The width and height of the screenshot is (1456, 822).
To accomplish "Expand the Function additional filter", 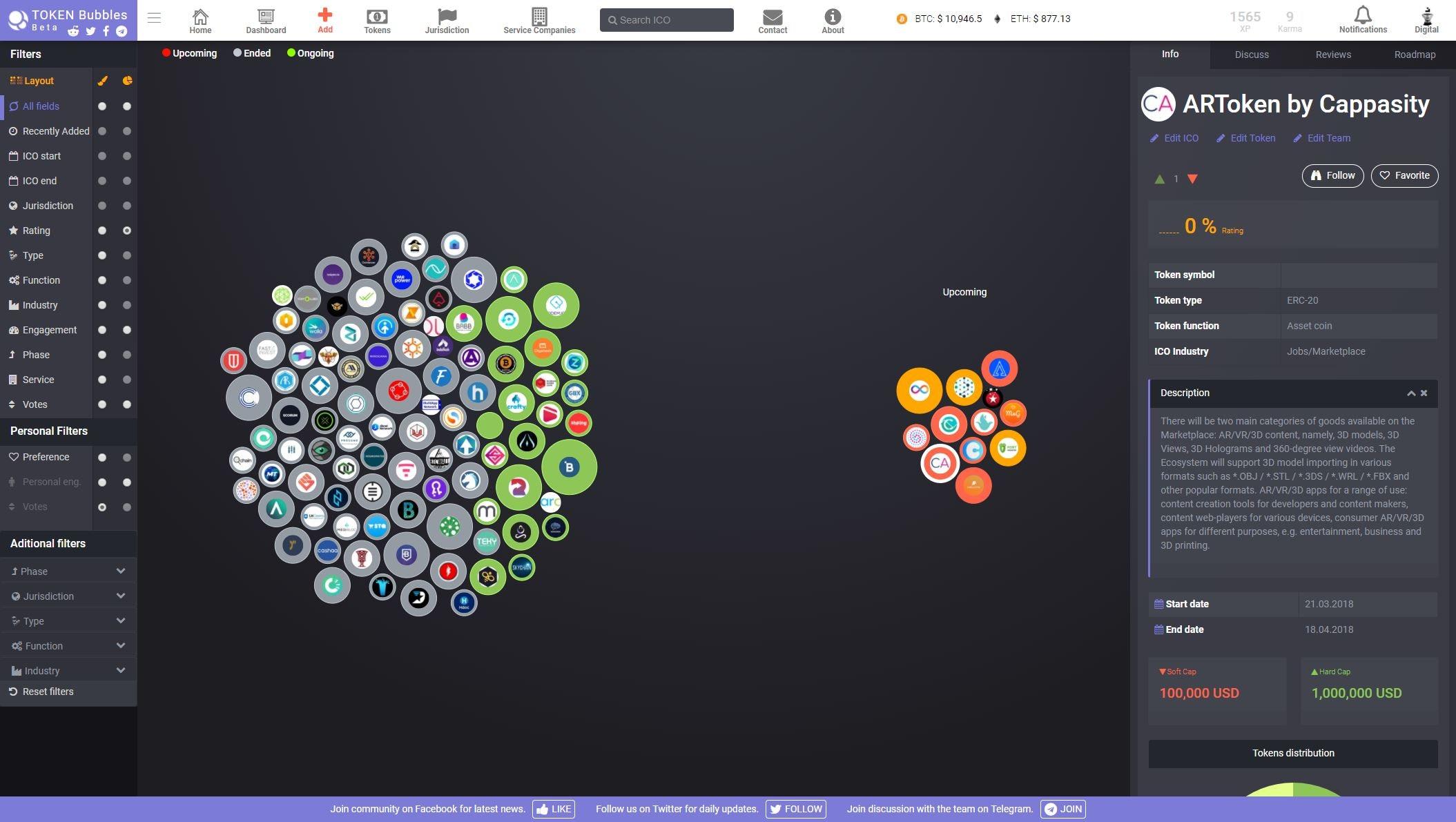I will tap(68, 646).
